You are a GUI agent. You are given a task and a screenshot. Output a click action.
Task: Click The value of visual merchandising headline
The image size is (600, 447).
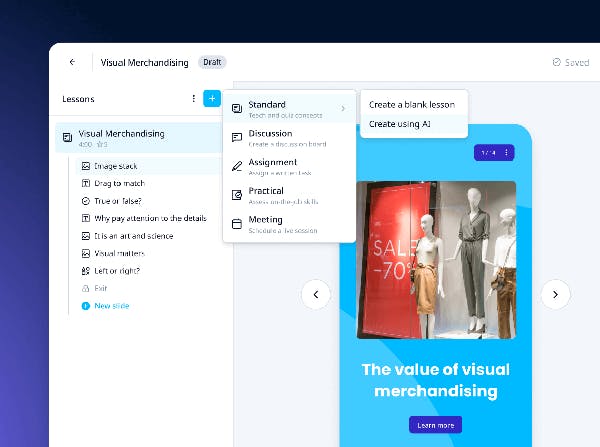click(436, 380)
